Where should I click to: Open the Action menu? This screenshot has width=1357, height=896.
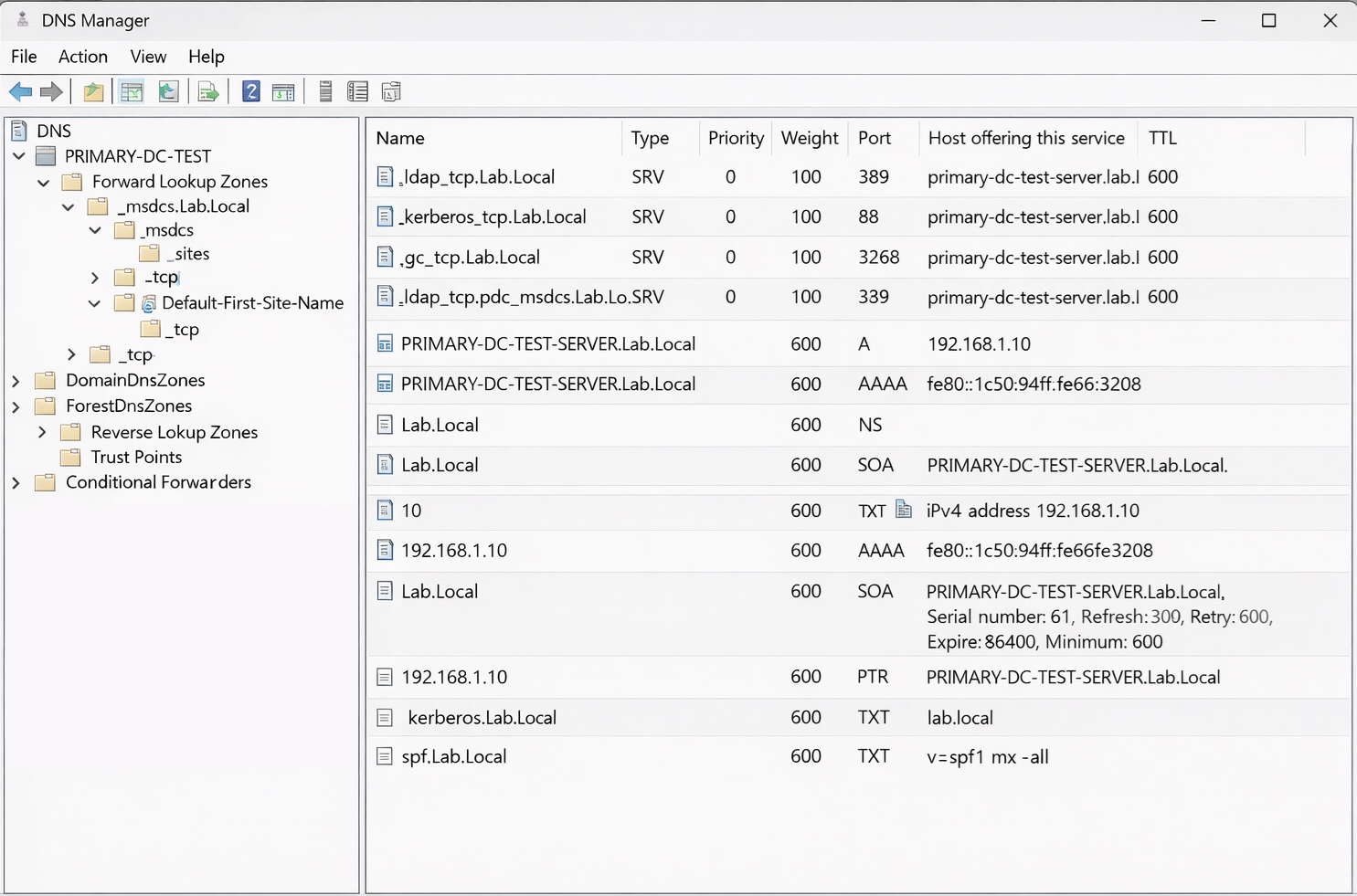[82, 57]
